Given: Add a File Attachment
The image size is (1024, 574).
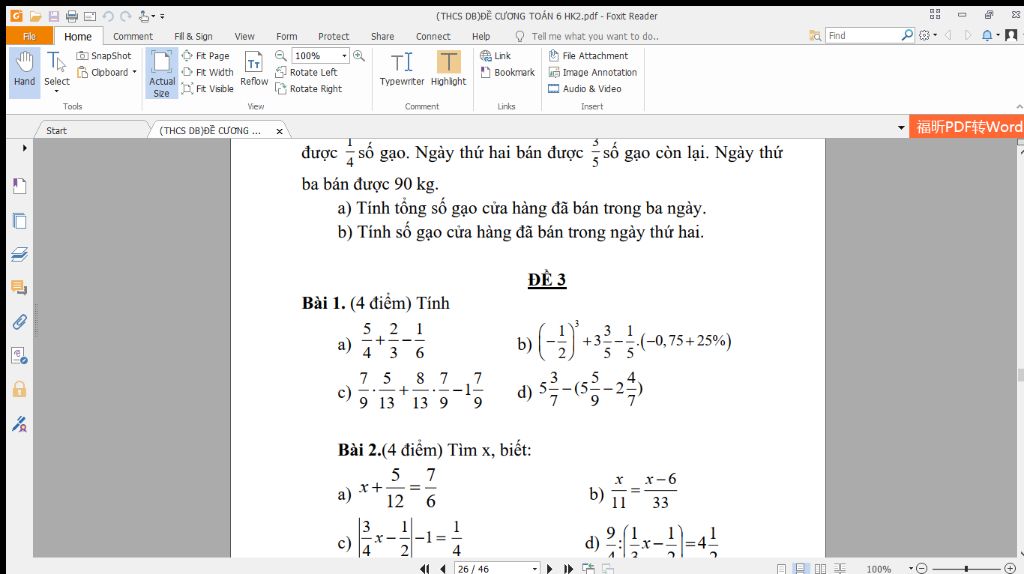Looking at the screenshot, I should (x=588, y=56).
